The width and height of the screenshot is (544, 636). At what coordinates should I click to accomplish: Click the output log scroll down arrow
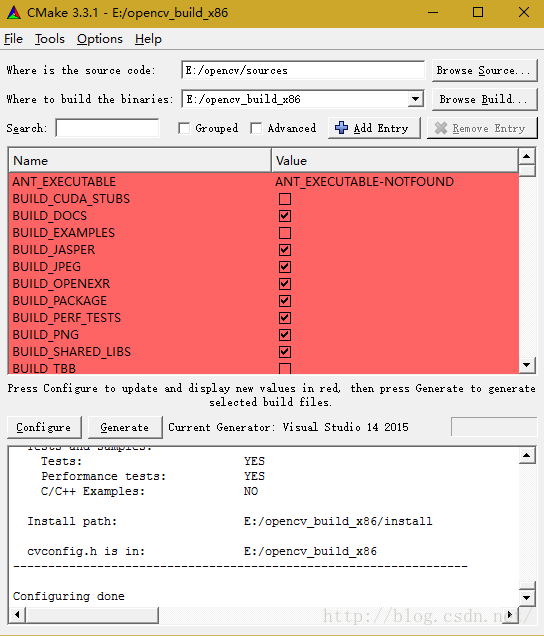click(527, 597)
